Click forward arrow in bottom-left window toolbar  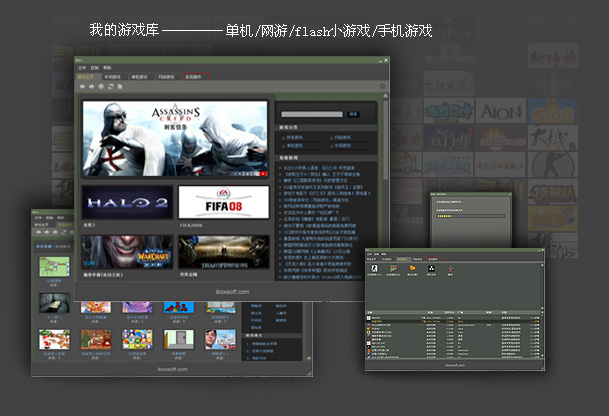47,232
